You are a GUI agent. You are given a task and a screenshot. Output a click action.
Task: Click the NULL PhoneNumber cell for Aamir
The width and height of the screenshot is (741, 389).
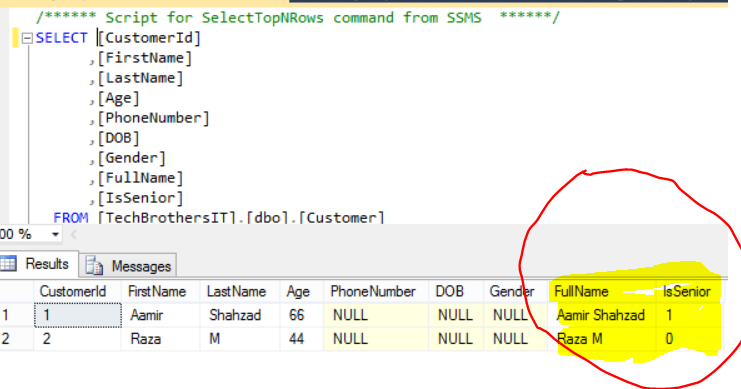click(376, 315)
